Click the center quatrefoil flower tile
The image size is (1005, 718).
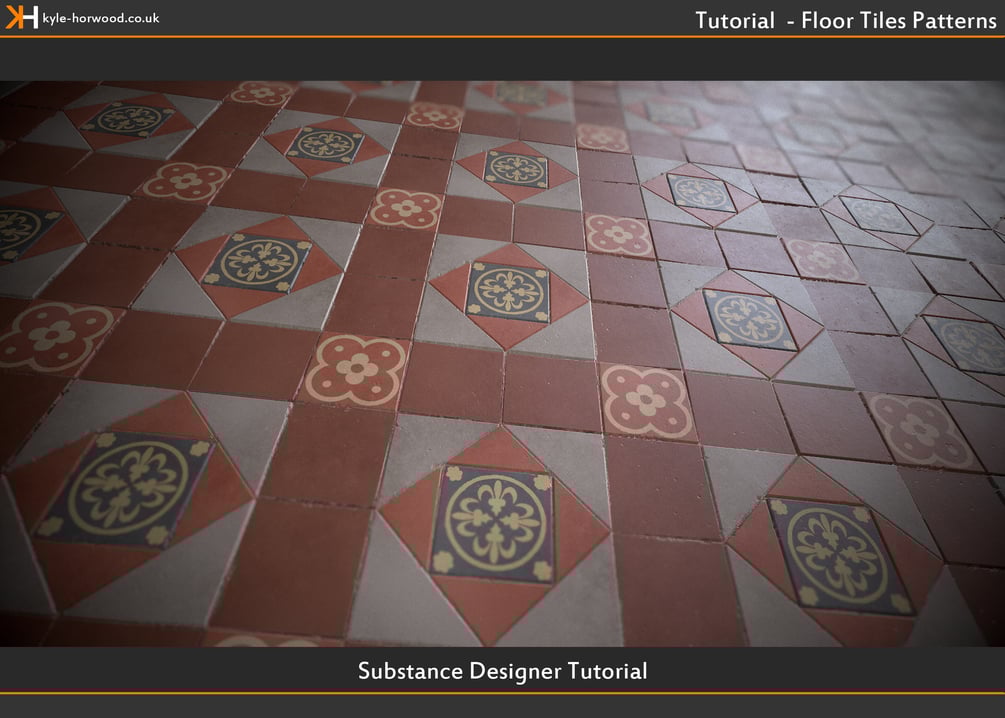[356, 370]
